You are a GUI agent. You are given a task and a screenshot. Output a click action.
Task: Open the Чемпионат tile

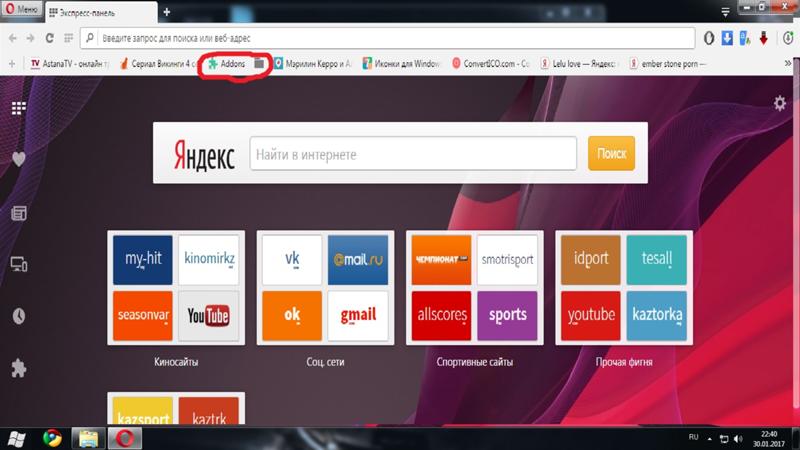click(441, 260)
